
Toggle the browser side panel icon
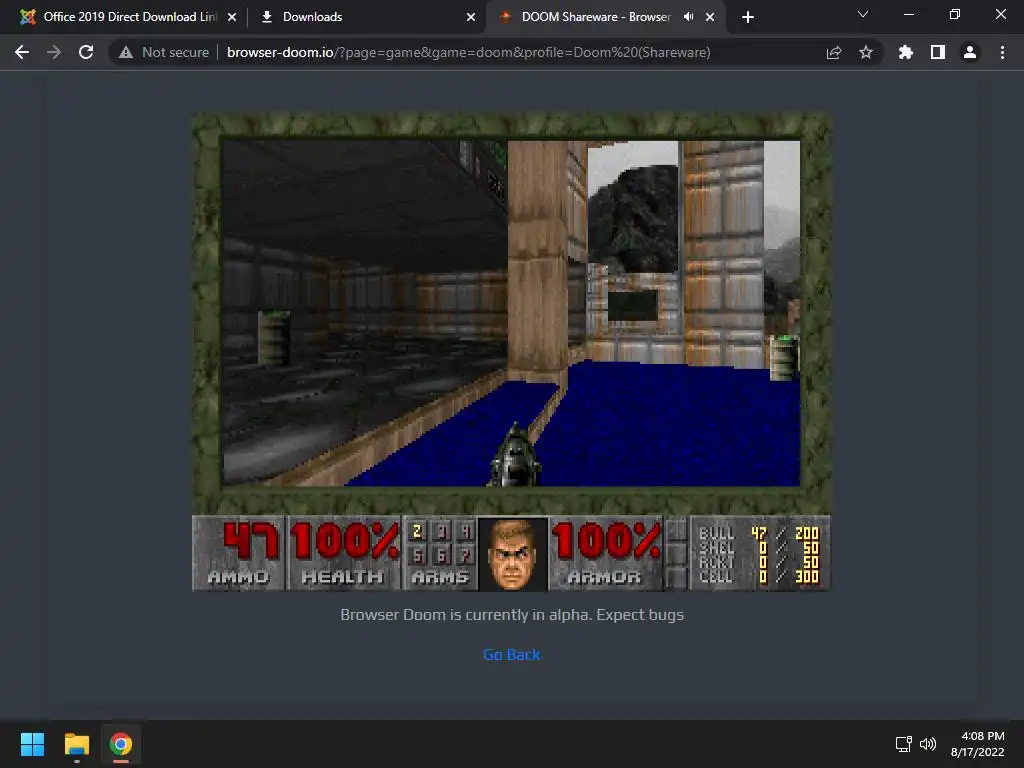pyautogui.click(x=938, y=52)
